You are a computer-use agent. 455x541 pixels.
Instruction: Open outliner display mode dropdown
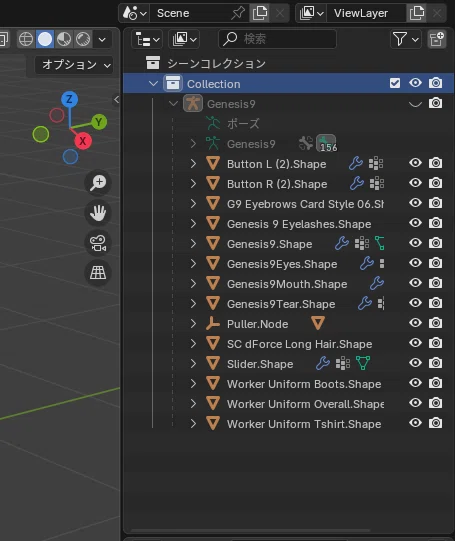click(x=184, y=39)
